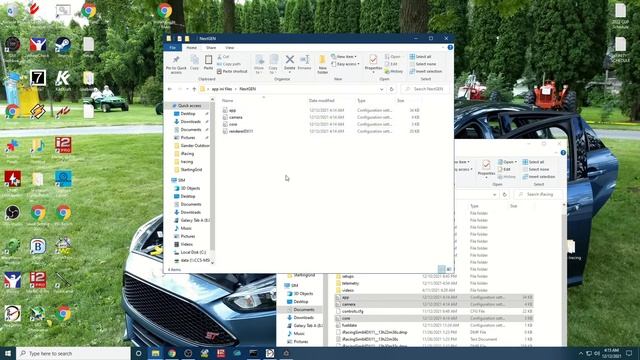This screenshot has height=360, width=640.
Task: Click Invert selection in NextGEN ribbon
Action: click(426, 71)
